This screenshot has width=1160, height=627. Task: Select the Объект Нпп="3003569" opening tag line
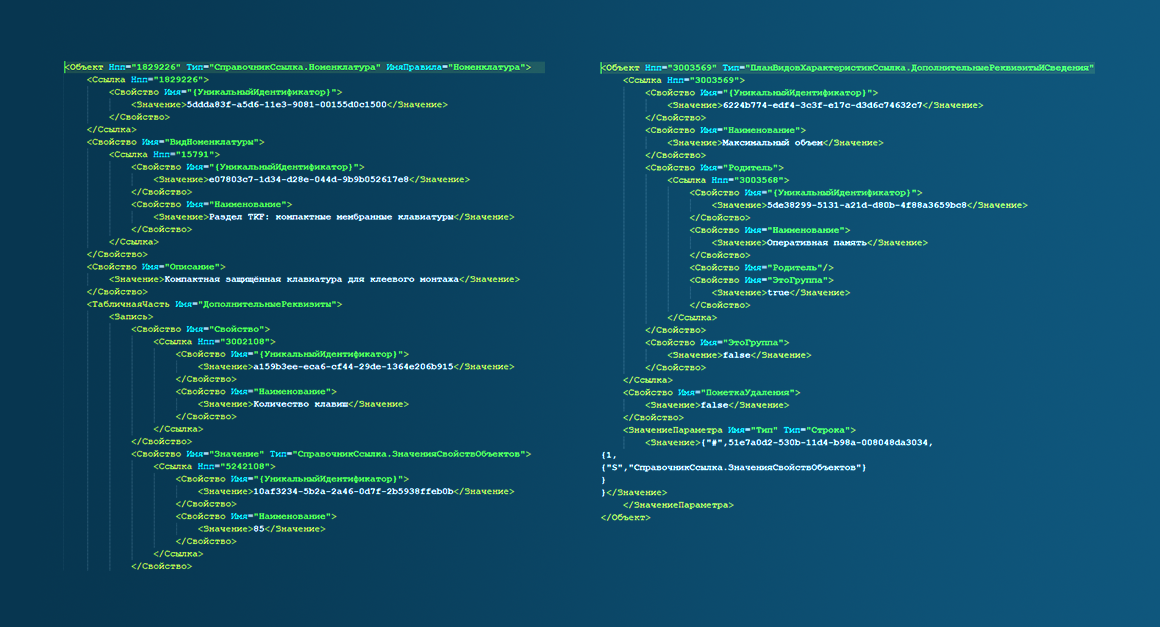coord(847,68)
